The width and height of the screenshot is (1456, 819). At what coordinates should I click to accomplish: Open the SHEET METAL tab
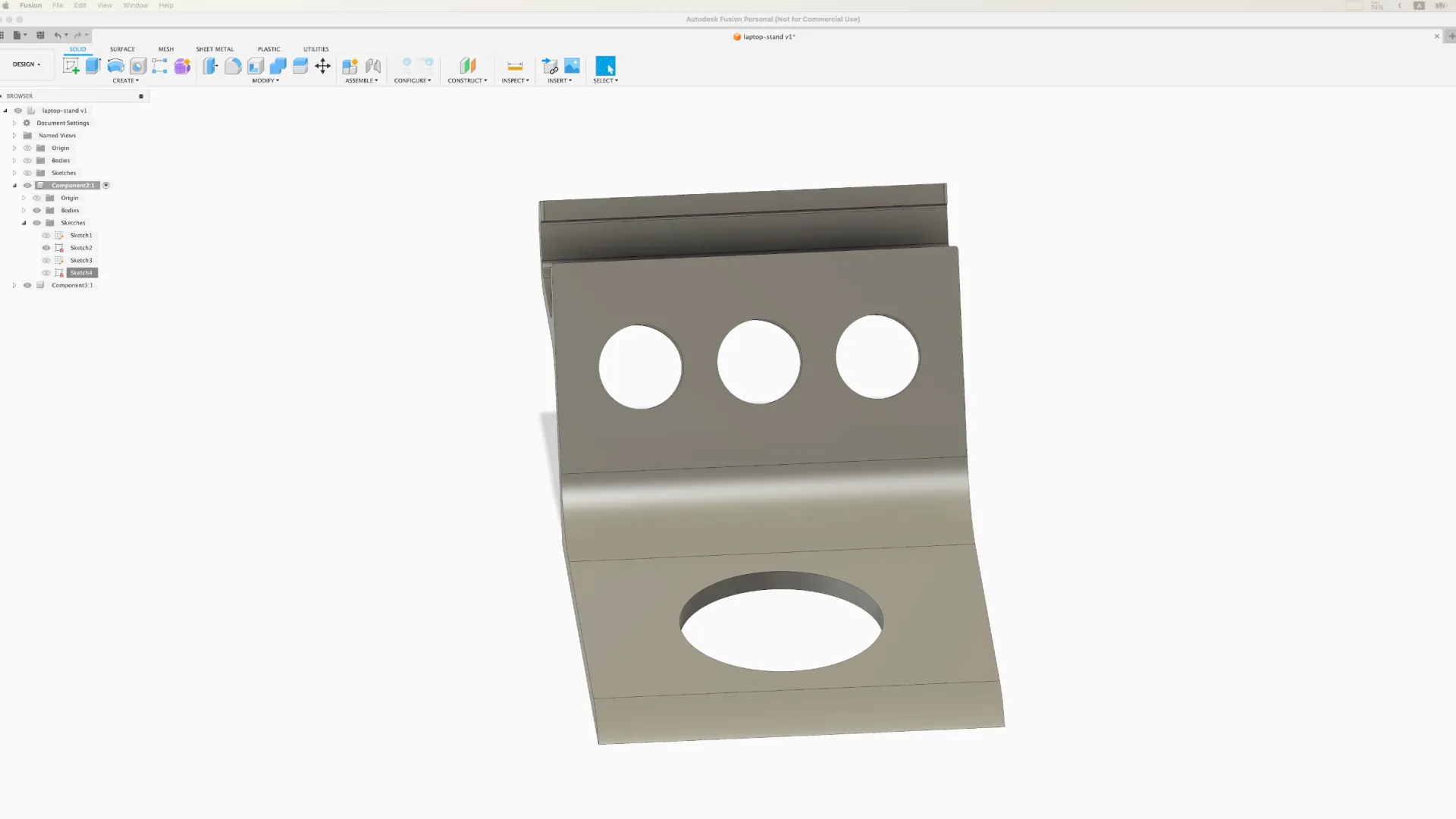[x=215, y=49]
